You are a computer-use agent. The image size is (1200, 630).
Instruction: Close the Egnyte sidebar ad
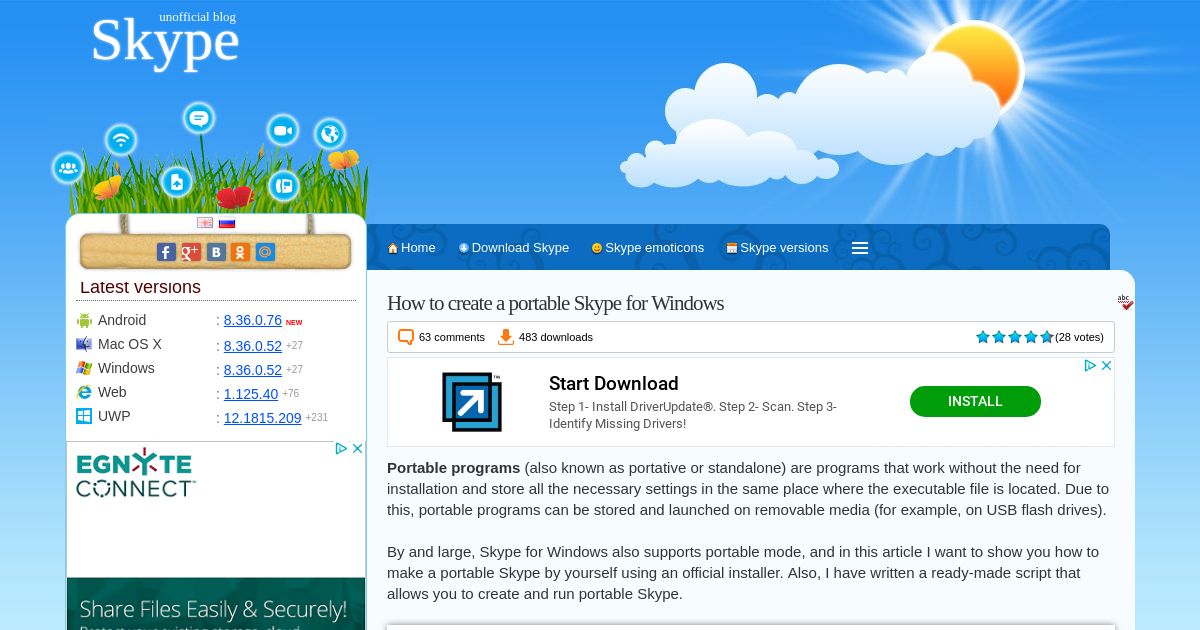[x=357, y=449]
